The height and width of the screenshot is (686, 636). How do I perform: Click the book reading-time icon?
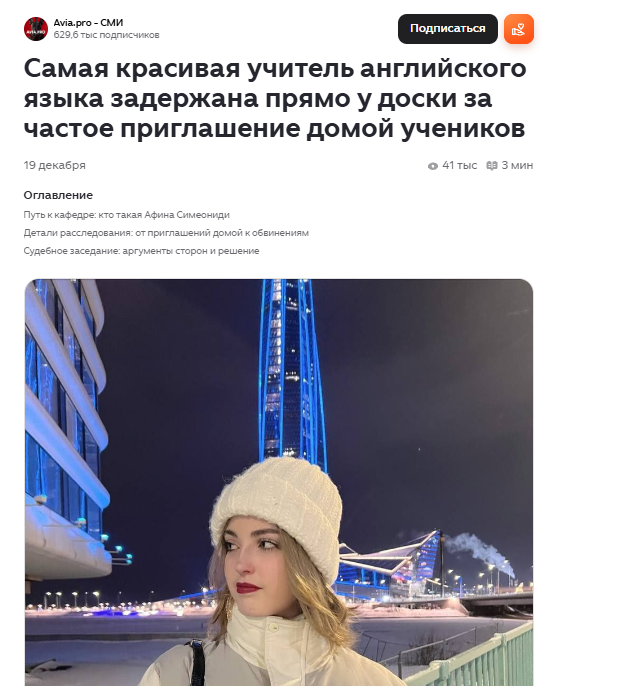(492, 166)
